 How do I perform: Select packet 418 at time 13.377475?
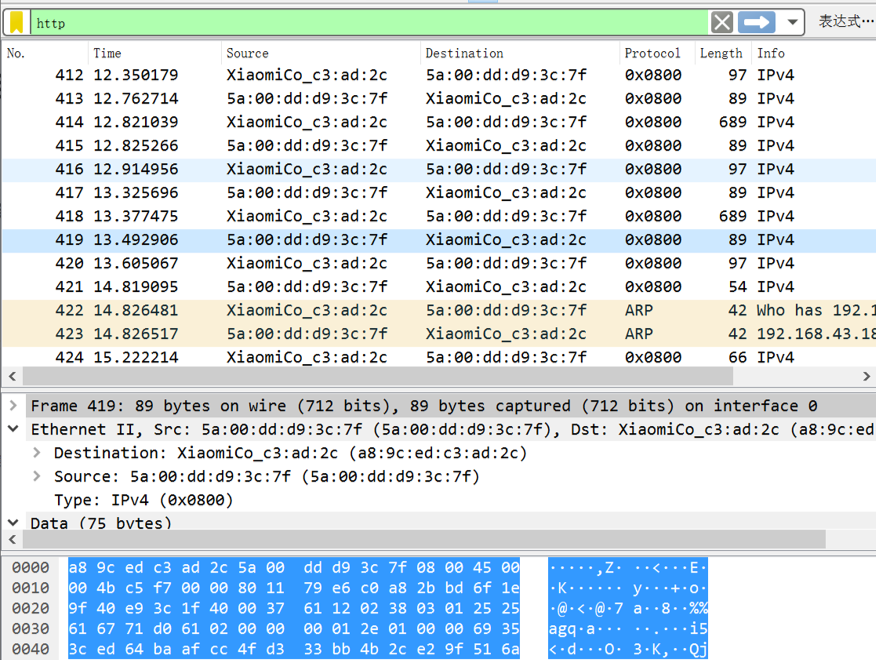(x=439, y=216)
